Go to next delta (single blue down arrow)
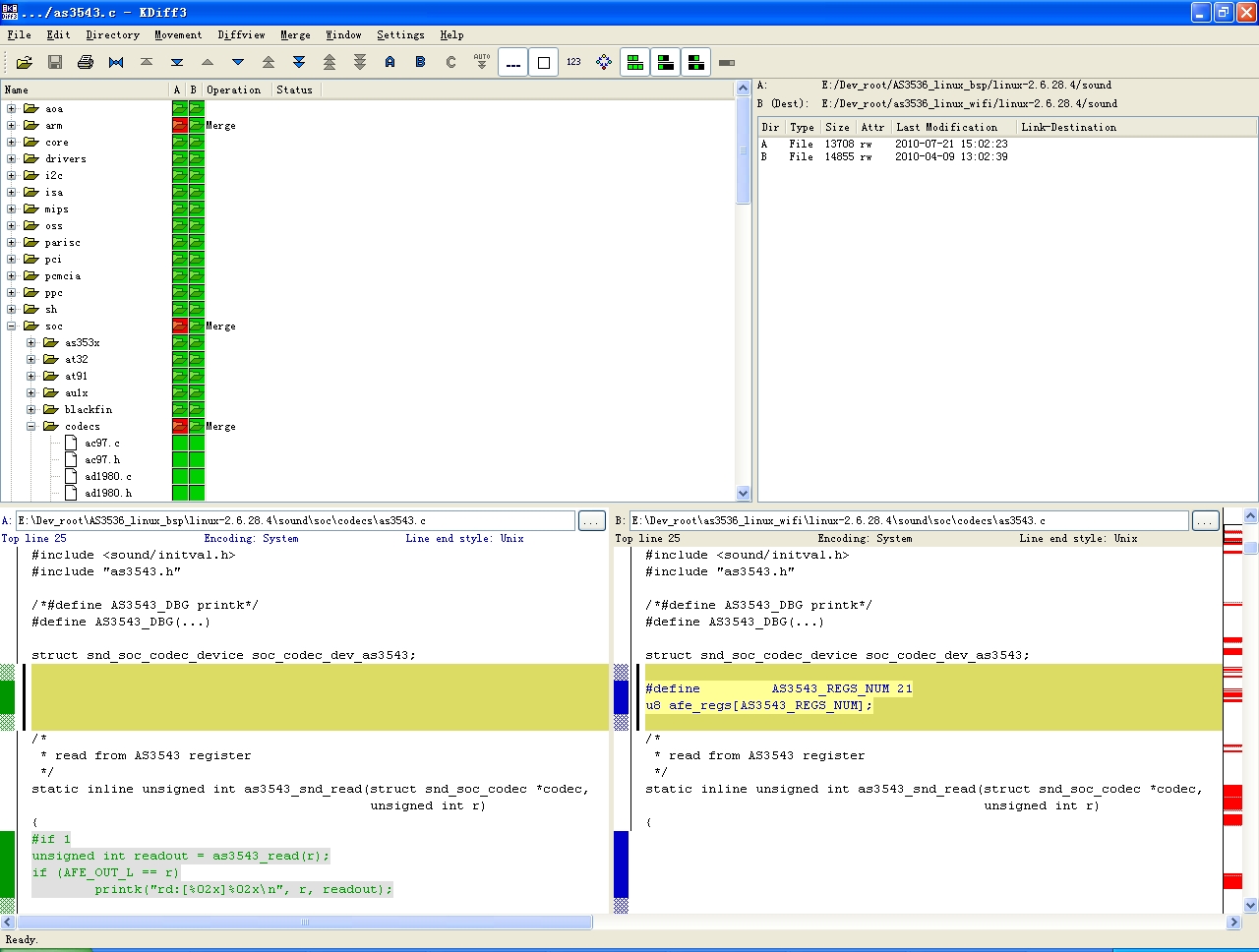Screen dimensions: 1259x952 pyautogui.click(x=238, y=62)
